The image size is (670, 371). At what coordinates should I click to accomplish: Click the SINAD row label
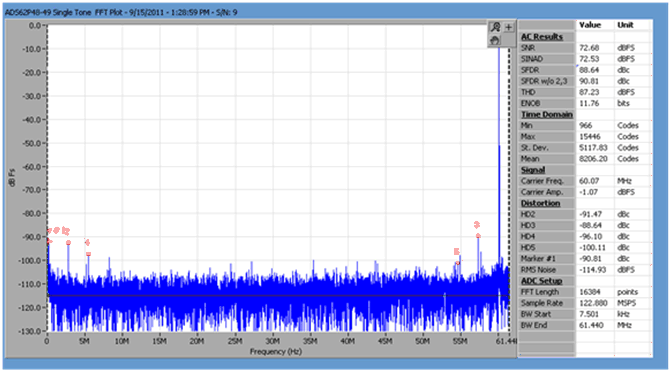[x=532, y=59]
